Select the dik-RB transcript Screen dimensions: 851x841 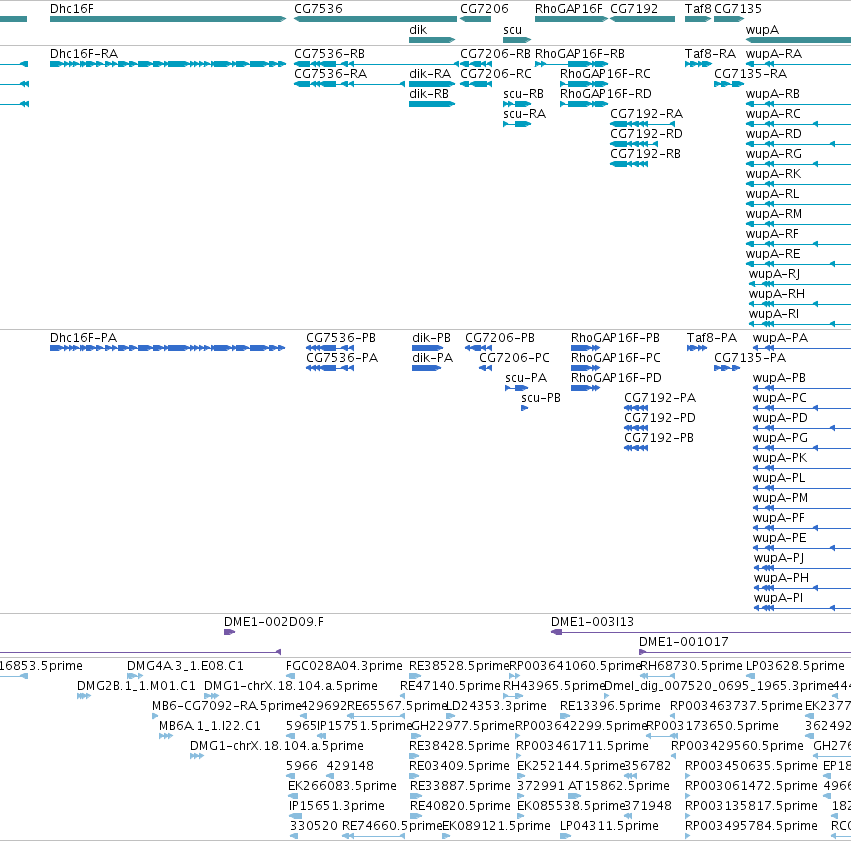(x=432, y=104)
